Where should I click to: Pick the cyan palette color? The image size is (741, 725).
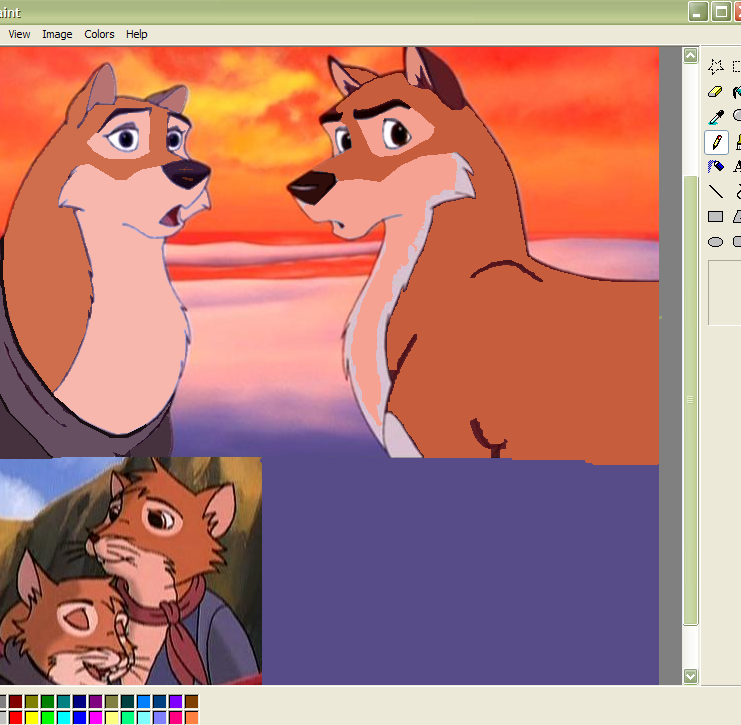(64, 717)
